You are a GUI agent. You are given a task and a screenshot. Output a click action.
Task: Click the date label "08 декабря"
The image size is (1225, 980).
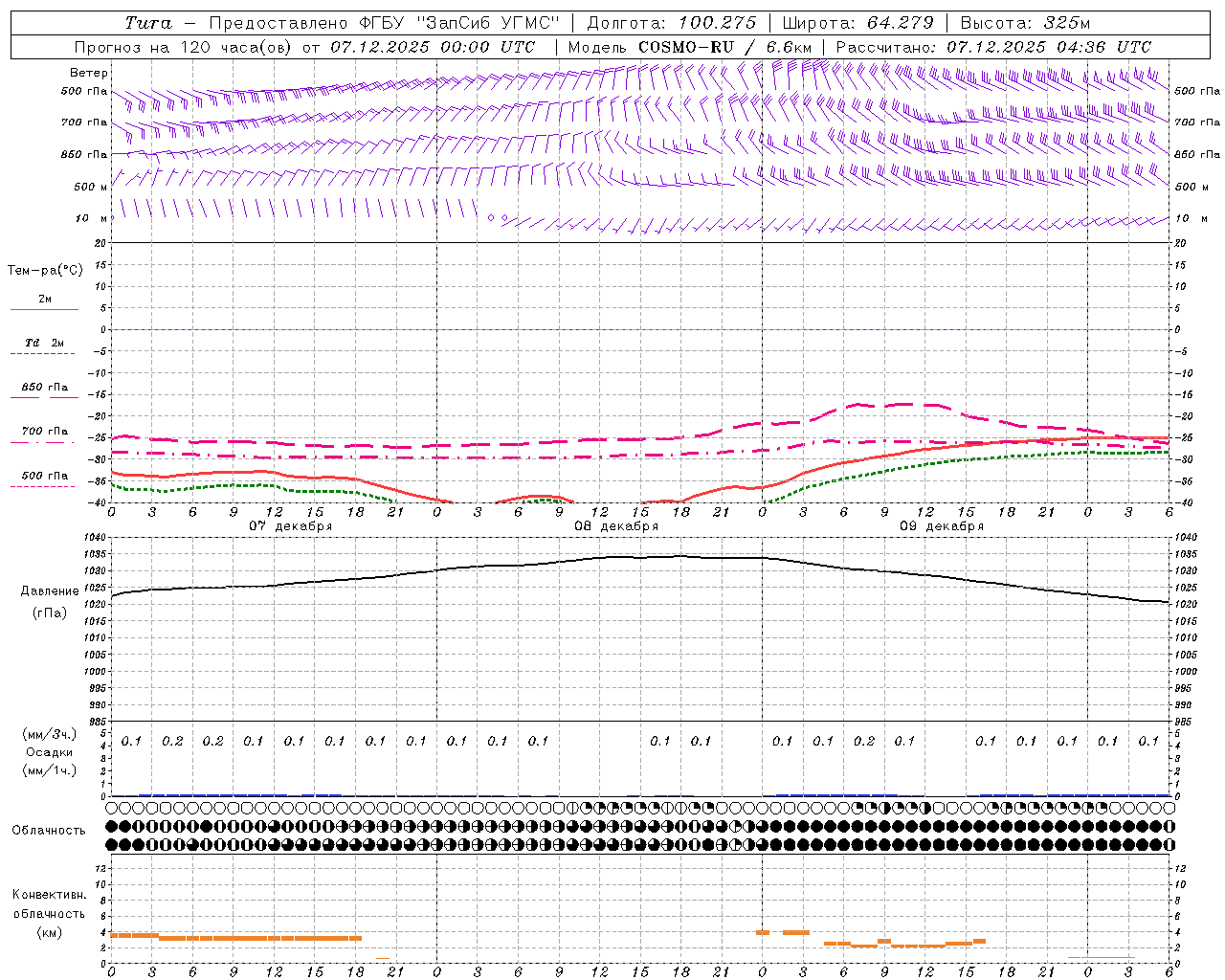(616, 526)
